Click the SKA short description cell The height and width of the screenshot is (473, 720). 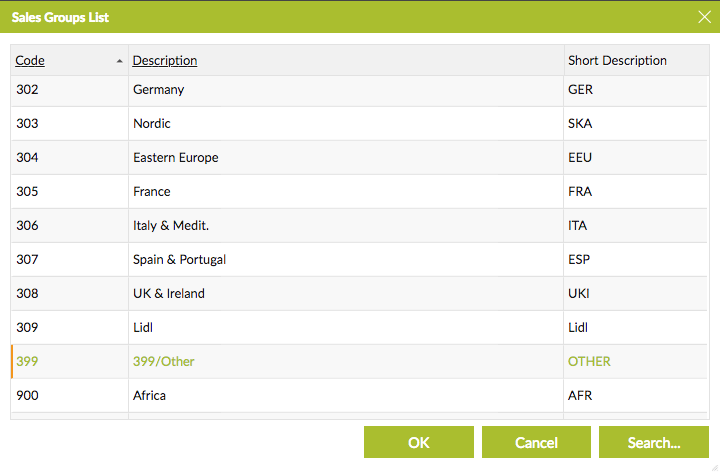pos(635,124)
